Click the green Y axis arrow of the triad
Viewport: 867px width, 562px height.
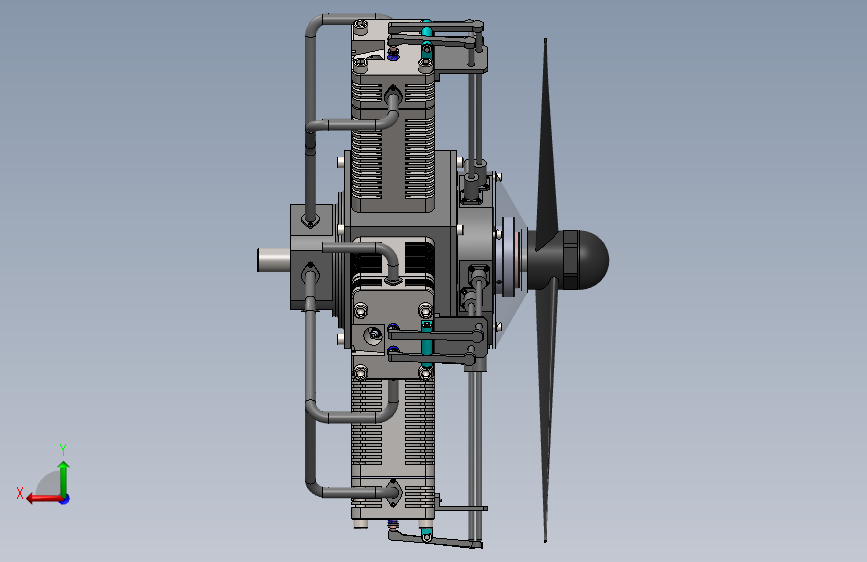[x=64, y=478]
